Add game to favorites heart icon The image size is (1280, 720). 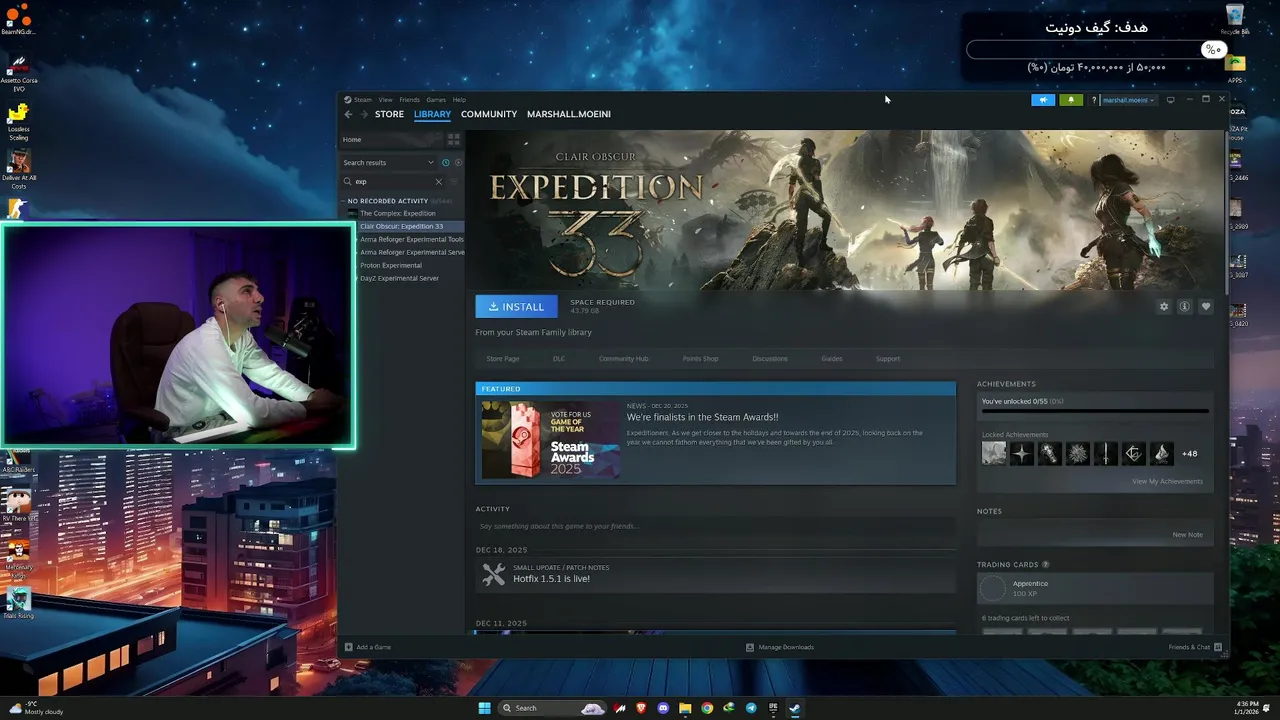(x=1206, y=307)
